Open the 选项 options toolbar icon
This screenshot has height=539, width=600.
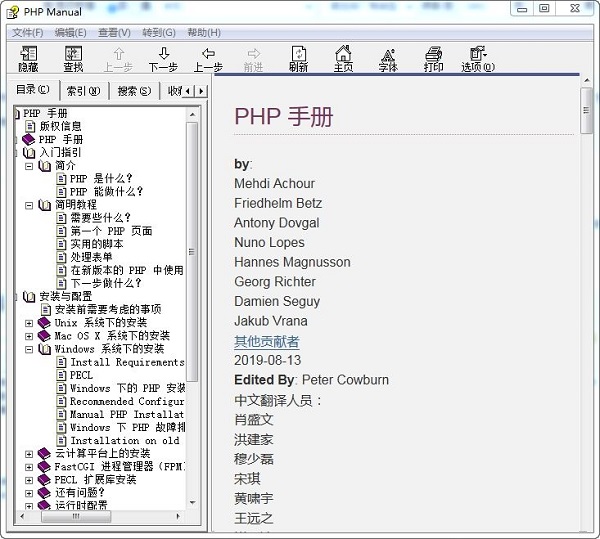click(x=477, y=58)
